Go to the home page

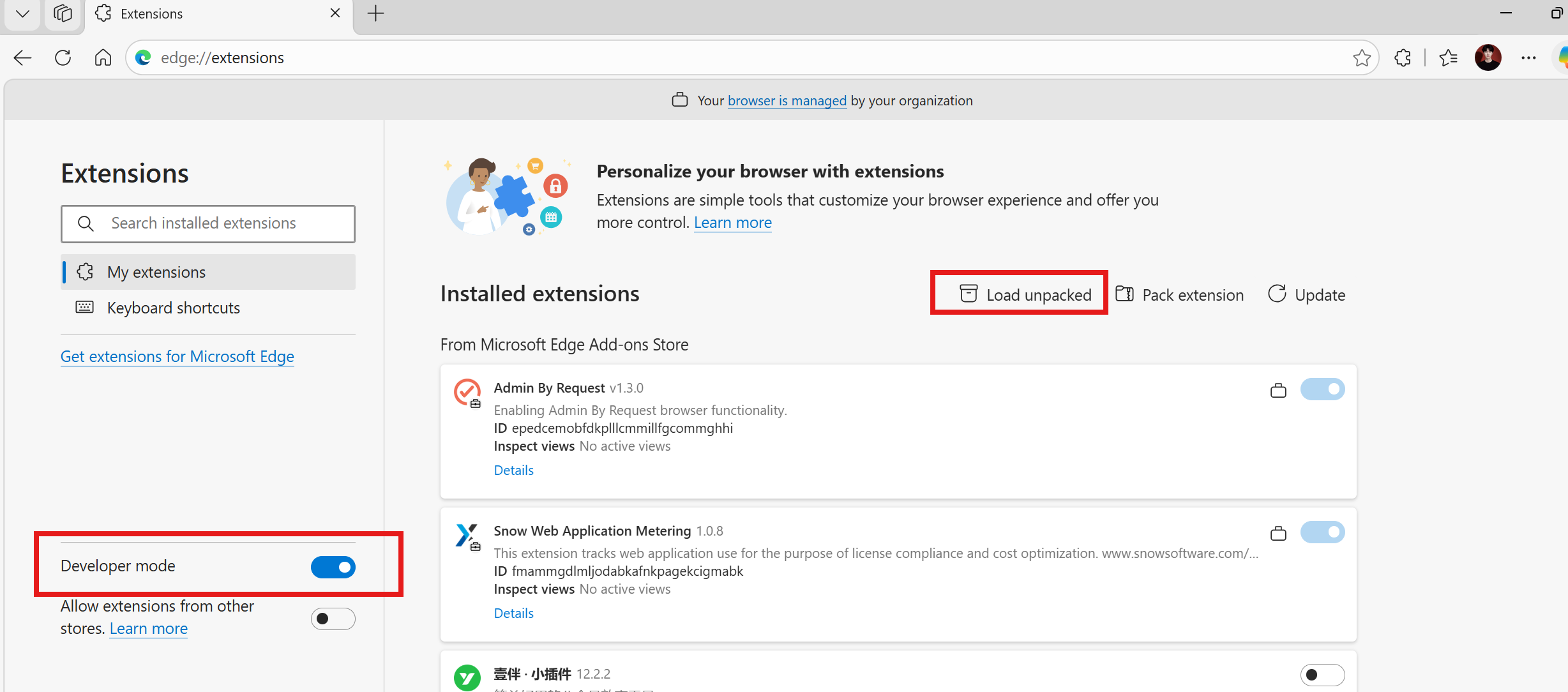click(x=103, y=58)
